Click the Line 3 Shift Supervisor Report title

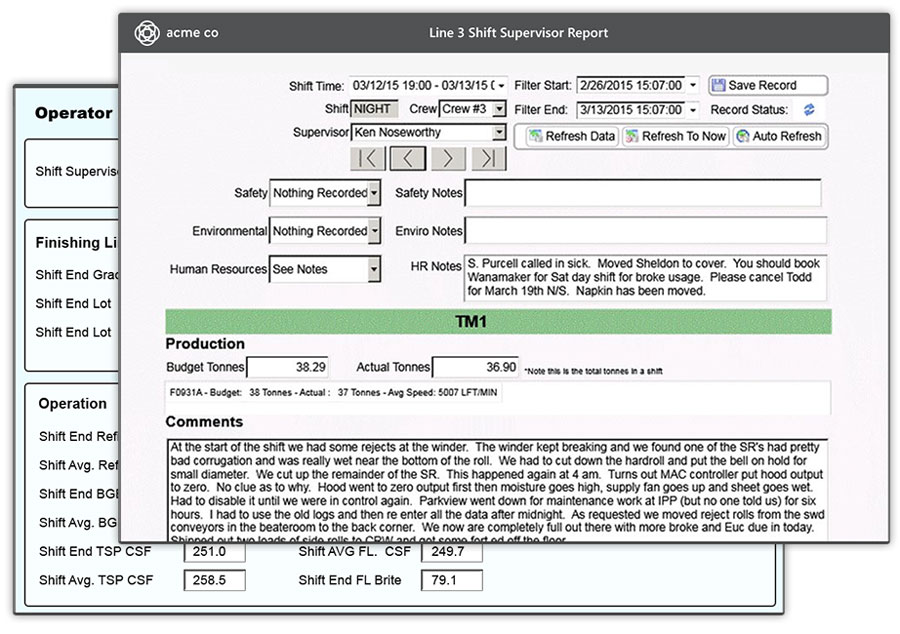tap(518, 33)
